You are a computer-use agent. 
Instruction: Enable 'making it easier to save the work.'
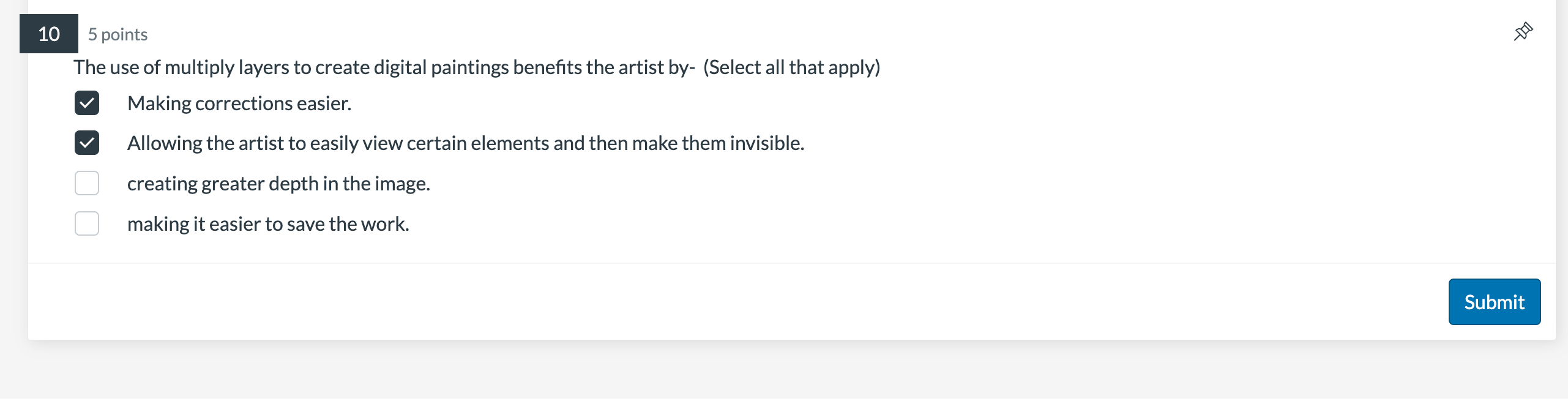(87, 223)
